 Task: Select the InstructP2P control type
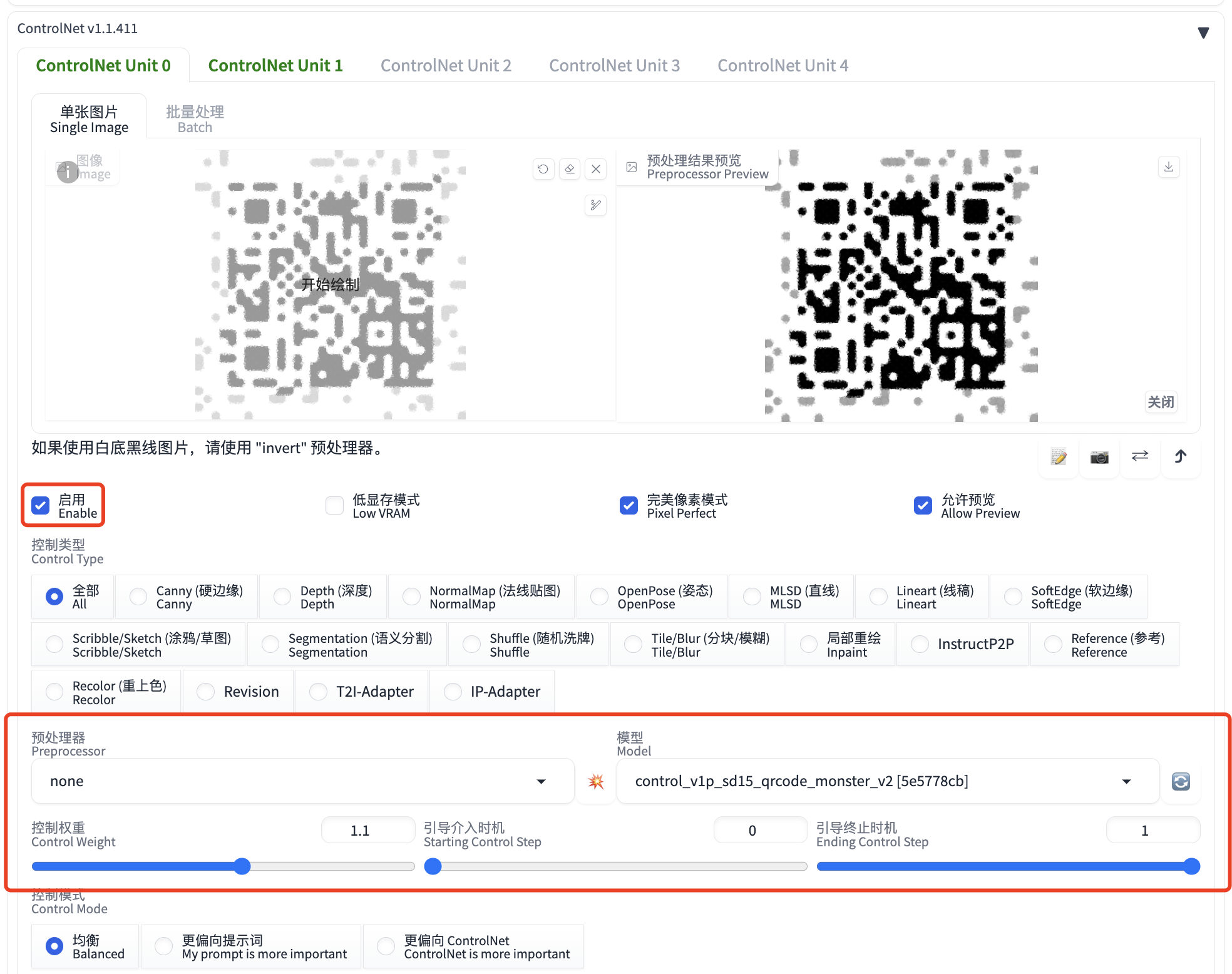pyautogui.click(x=962, y=644)
